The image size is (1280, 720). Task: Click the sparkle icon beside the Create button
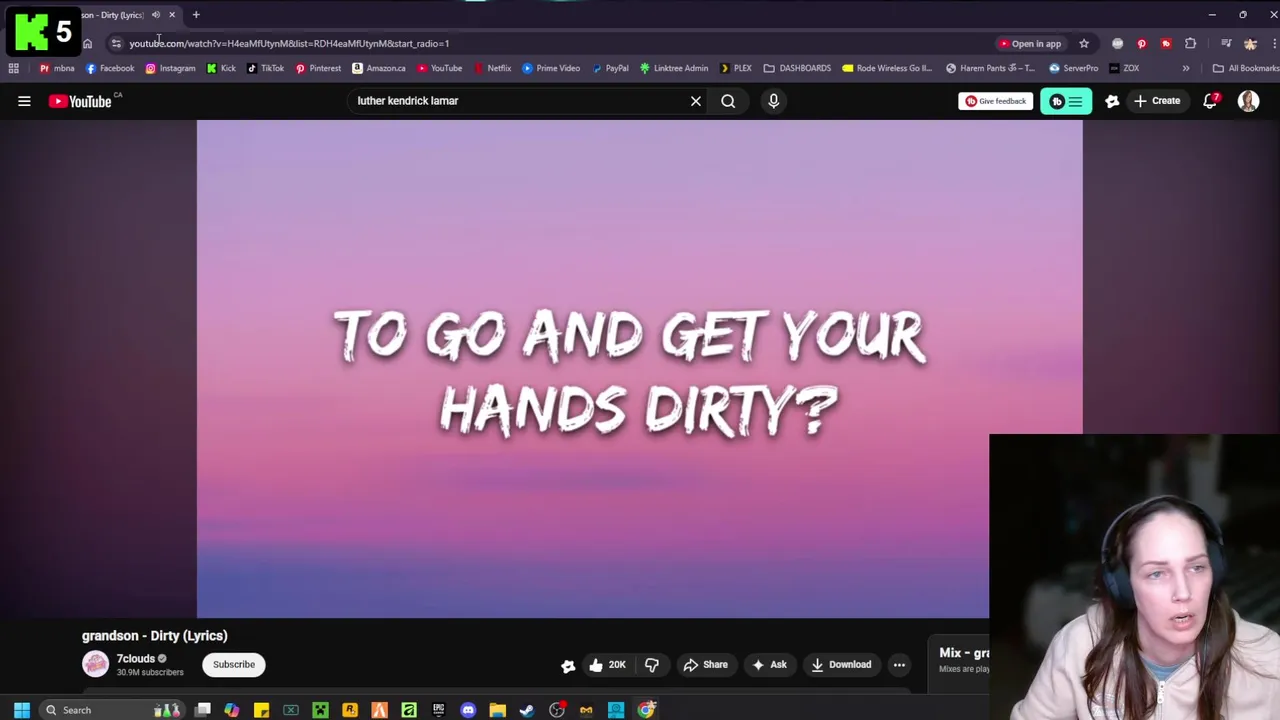click(1112, 101)
